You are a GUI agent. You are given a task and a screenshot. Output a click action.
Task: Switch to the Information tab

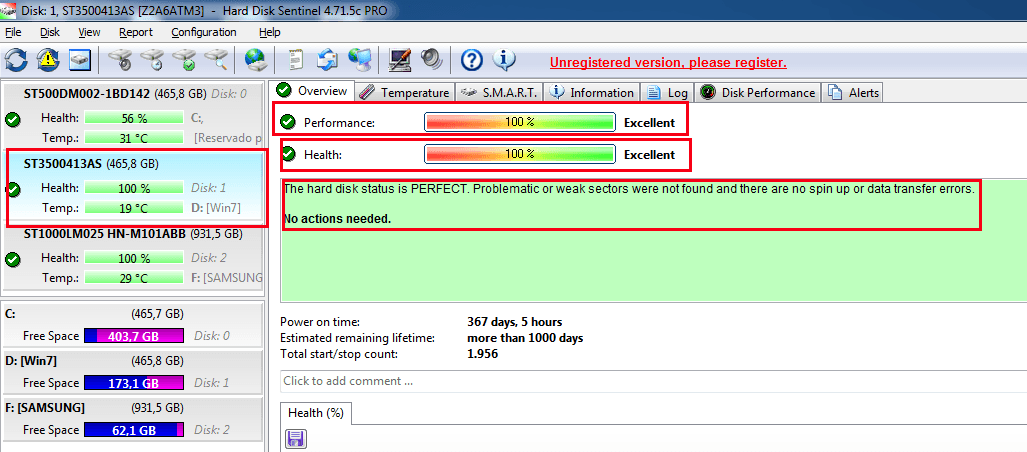point(593,93)
